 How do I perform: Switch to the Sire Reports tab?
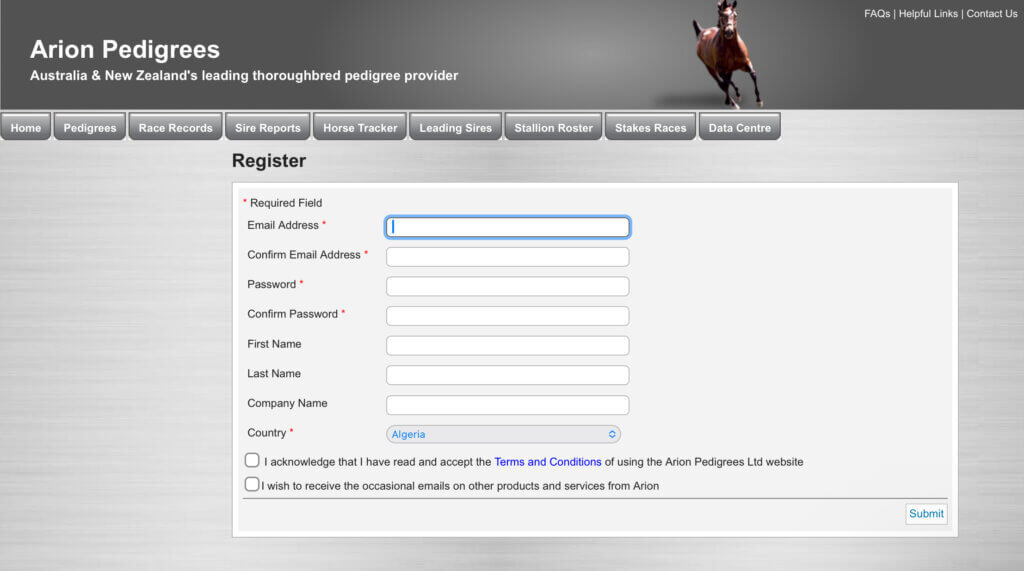[x=268, y=127]
